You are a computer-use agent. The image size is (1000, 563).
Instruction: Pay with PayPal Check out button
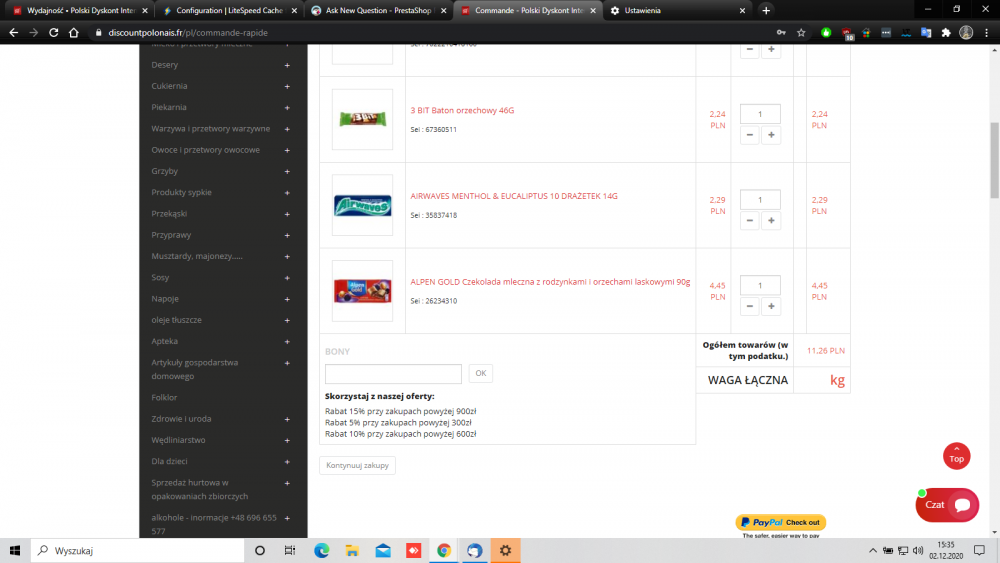(x=781, y=522)
